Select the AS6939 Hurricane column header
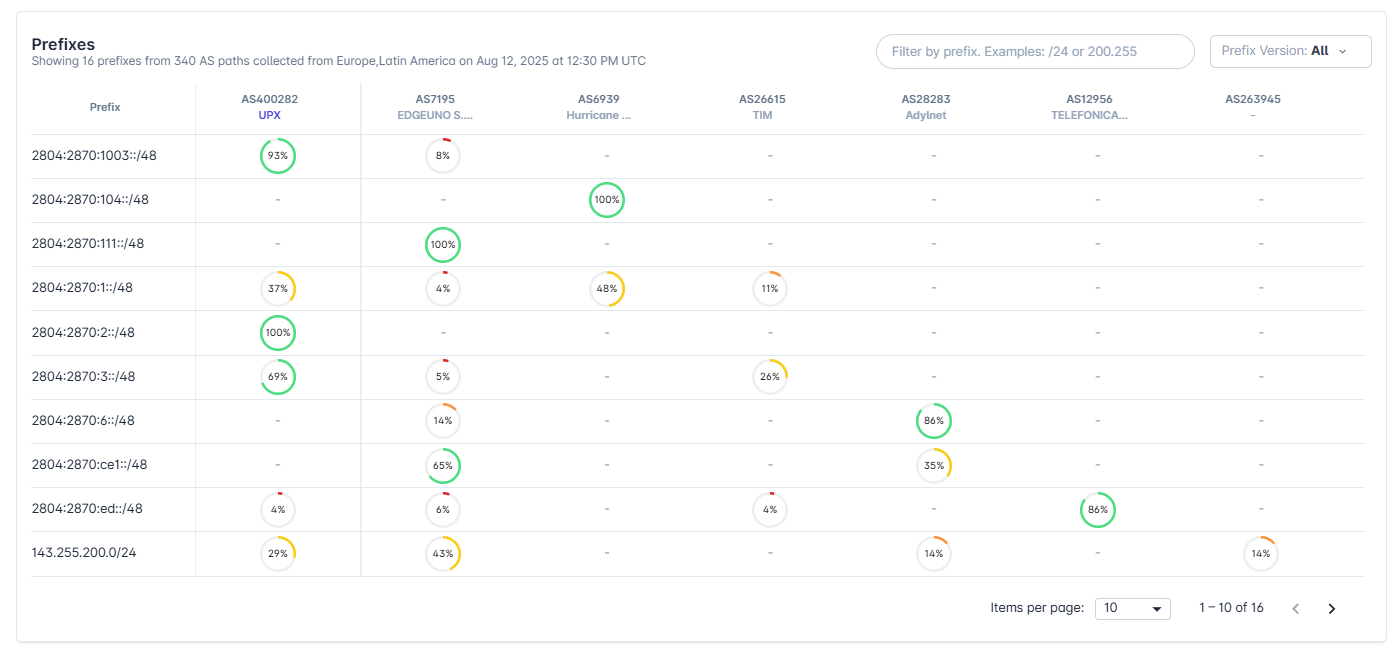1392x648 pixels. tap(599, 107)
